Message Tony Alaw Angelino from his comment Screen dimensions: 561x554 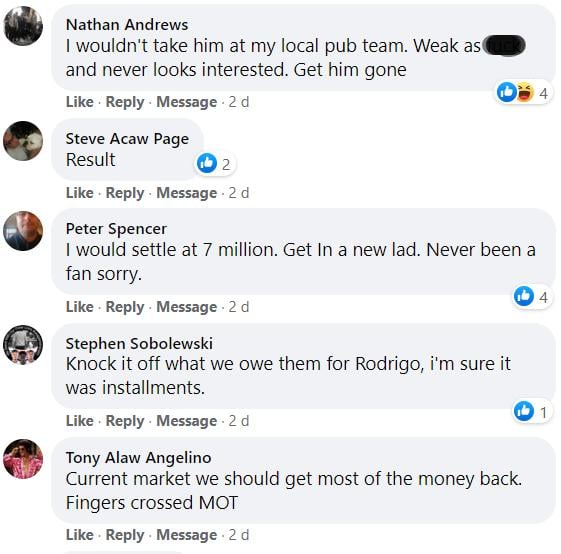point(186,535)
